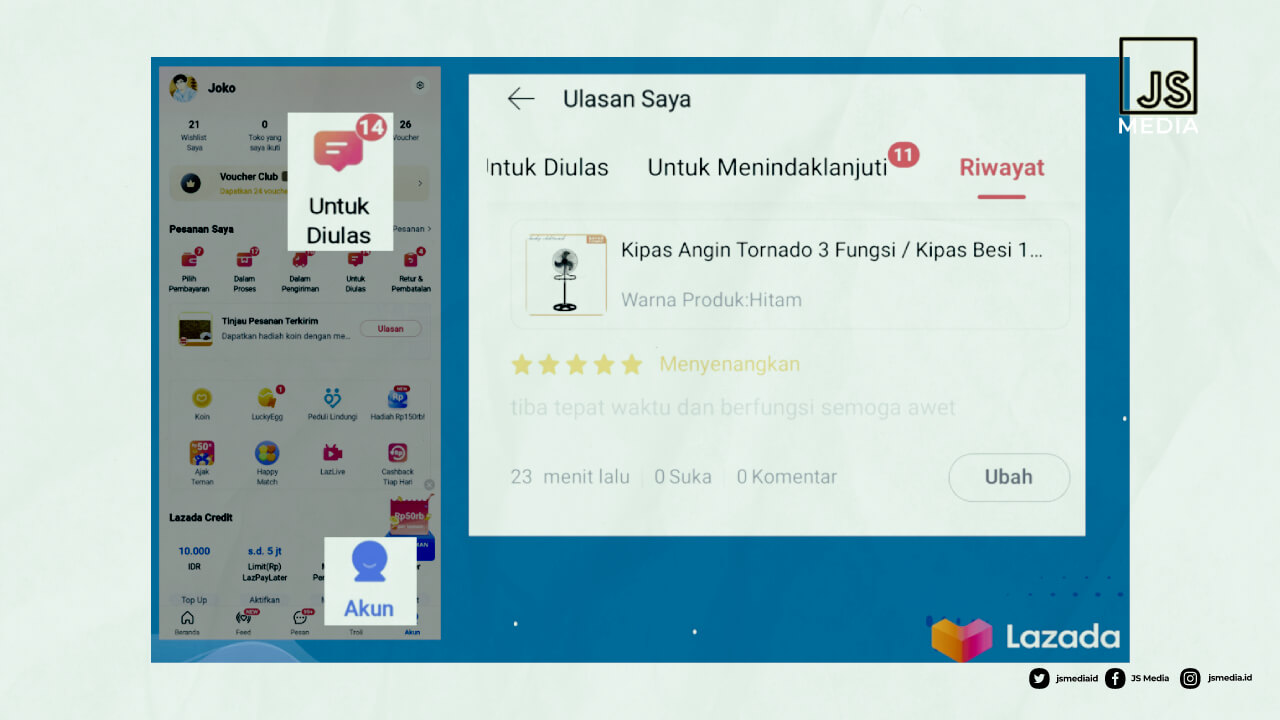Open Cashback Tiap Hari icon
1280x720 pixels.
[397, 453]
